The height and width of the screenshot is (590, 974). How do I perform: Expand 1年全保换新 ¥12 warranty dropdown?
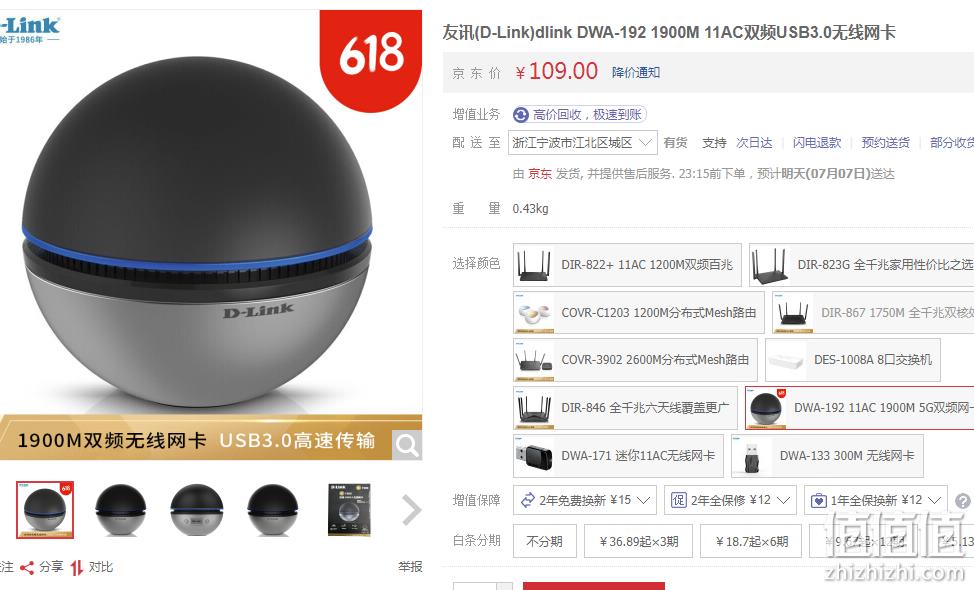pyautogui.click(x=875, y=500)
